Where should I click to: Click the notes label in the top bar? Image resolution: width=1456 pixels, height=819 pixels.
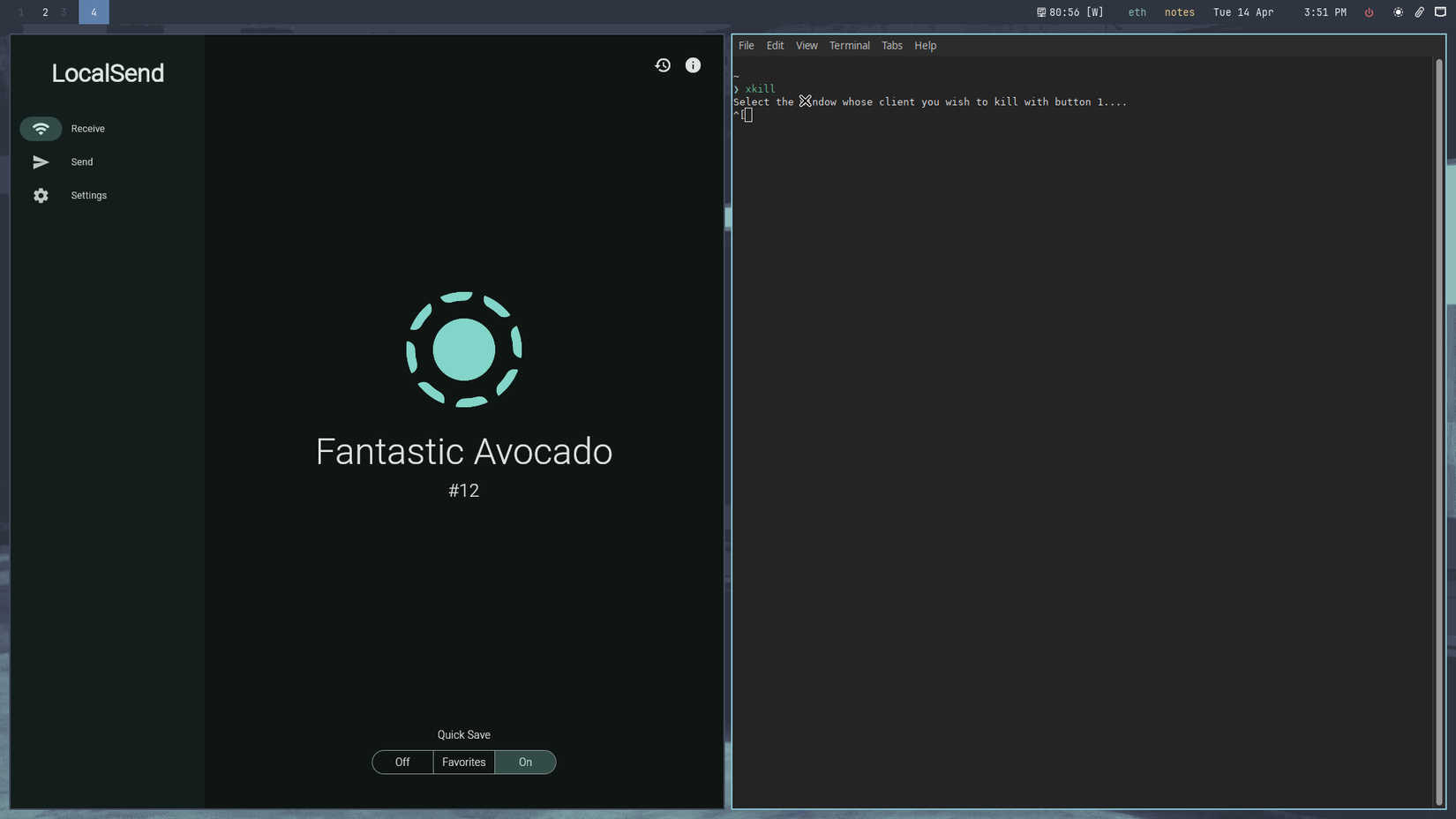pos(1179,12)
